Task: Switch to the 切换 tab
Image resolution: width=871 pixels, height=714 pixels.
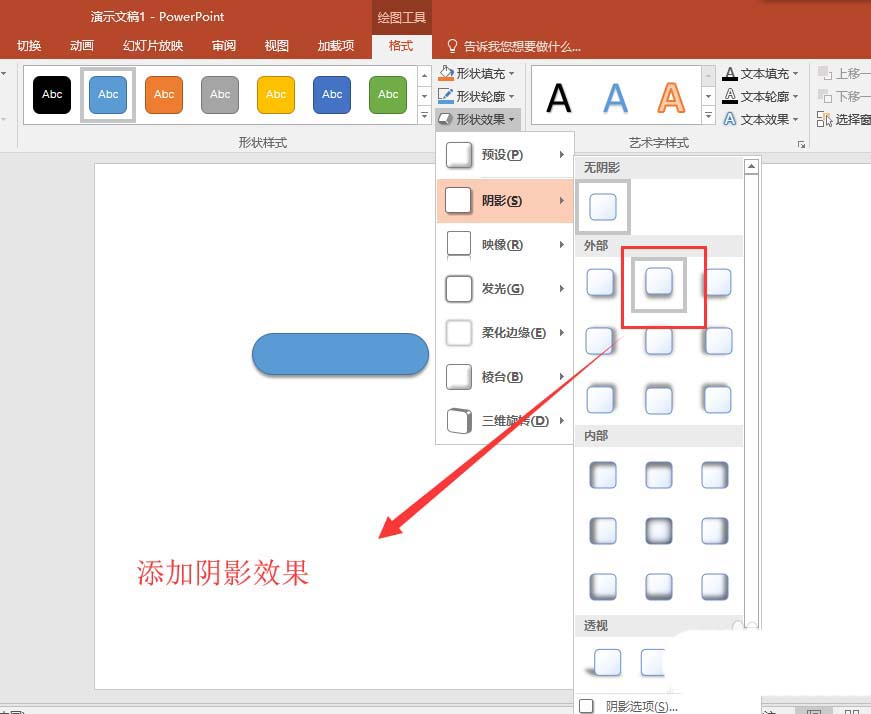Action: tap(29, 46)
